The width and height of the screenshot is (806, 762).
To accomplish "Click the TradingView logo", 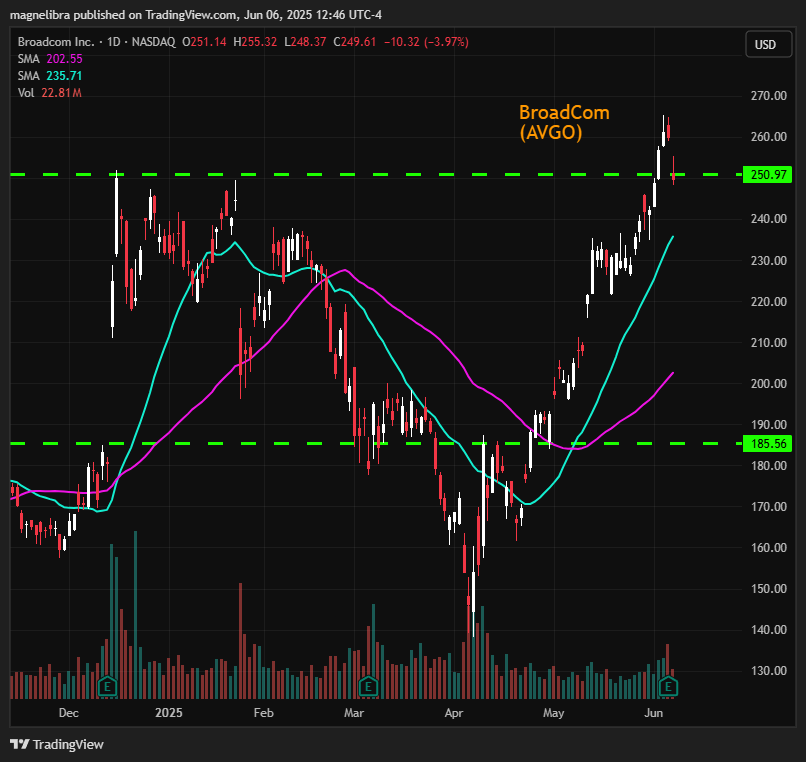I will tap(20, 745).
